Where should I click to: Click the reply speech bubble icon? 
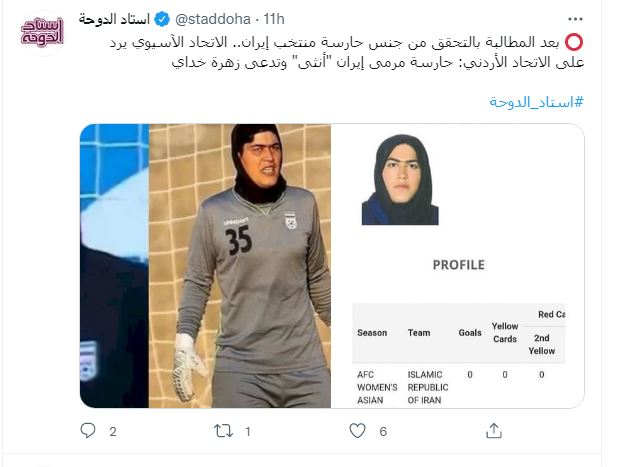tap(88, 430)
